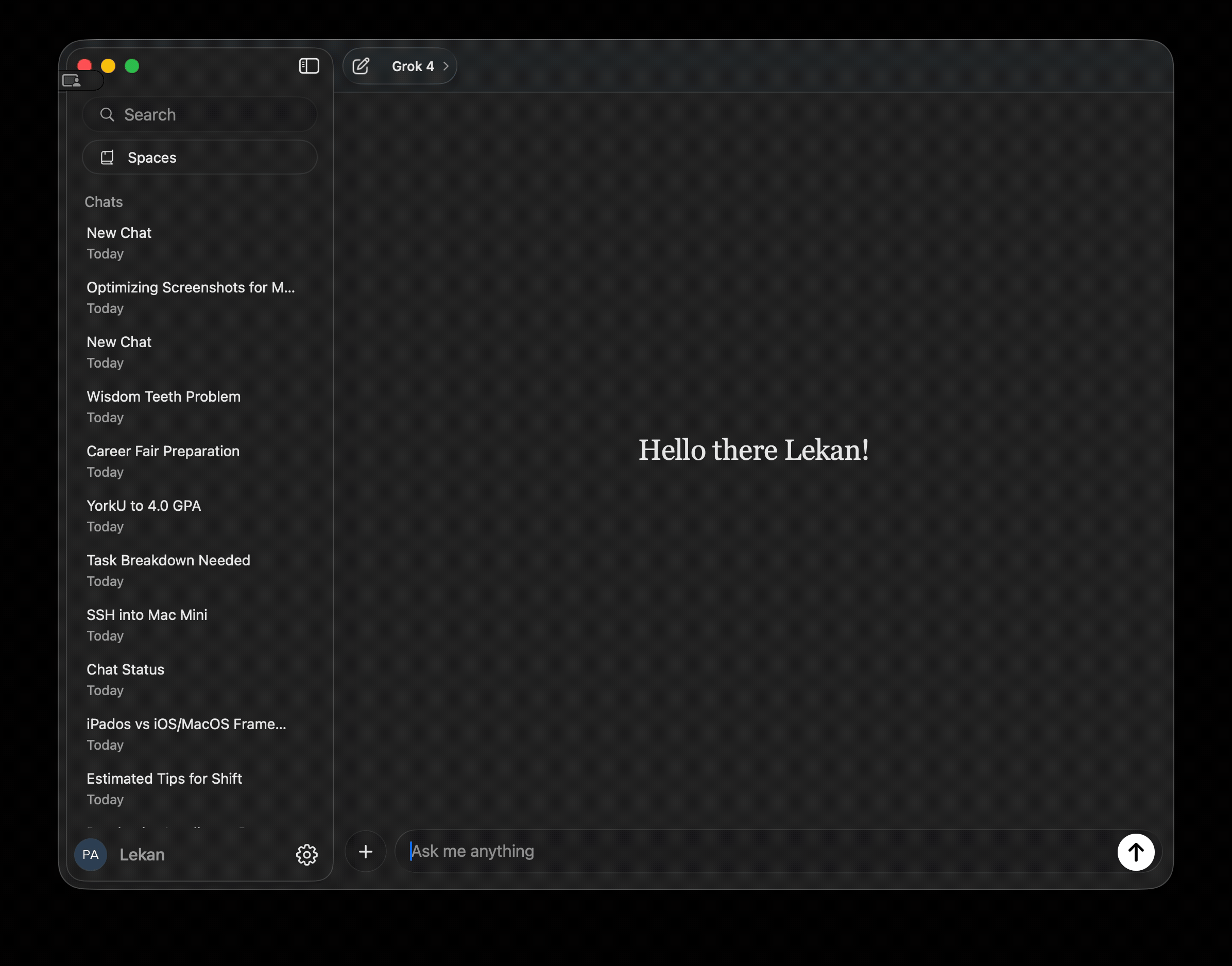Image resolution: width=1232 pixels, height=966 pixels.
Task: Click the PA profile avatar
Action: coord(91,855)
